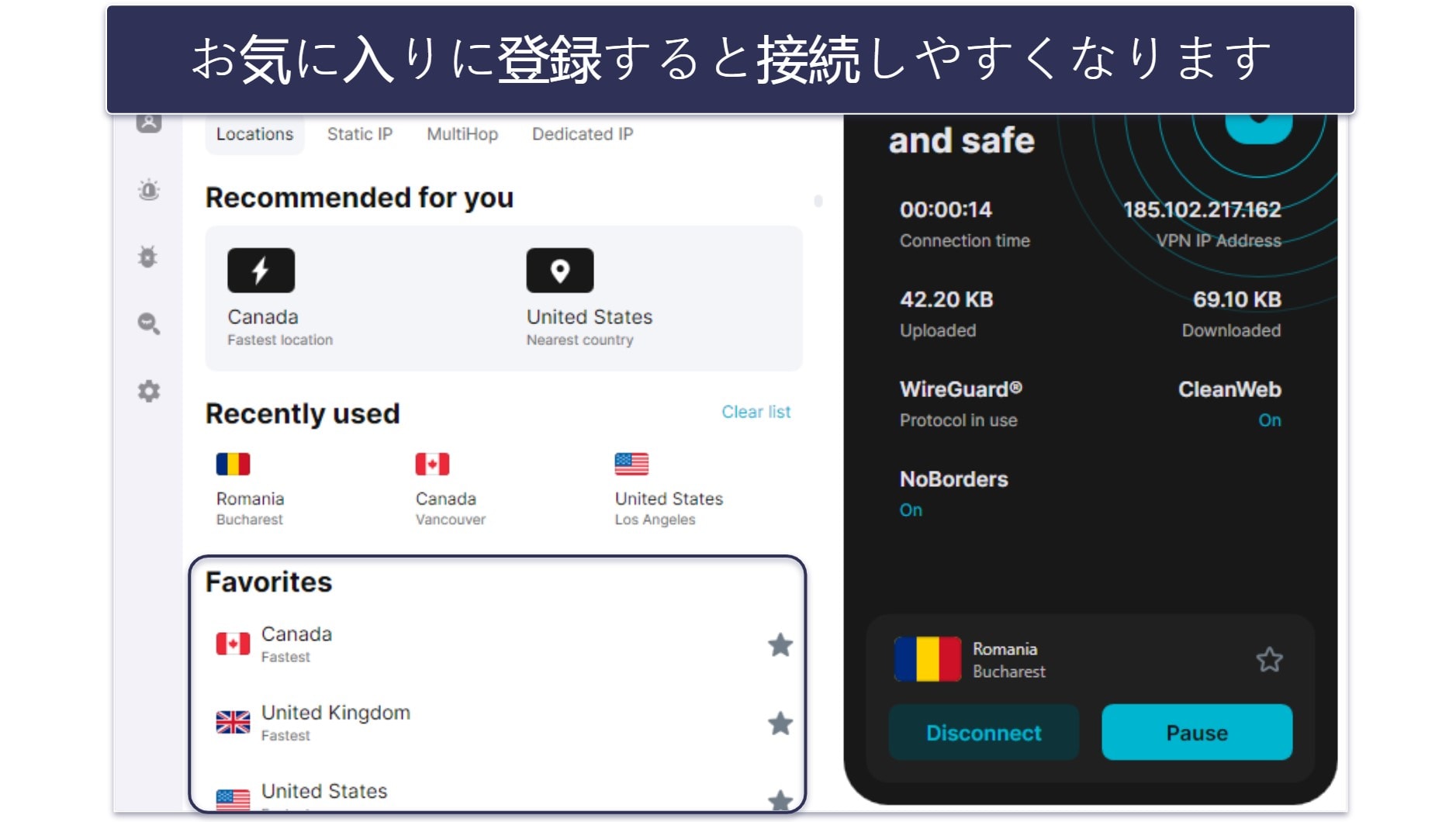Connect to United States Nearest country
1456x822 pixels.
[590, 299]
